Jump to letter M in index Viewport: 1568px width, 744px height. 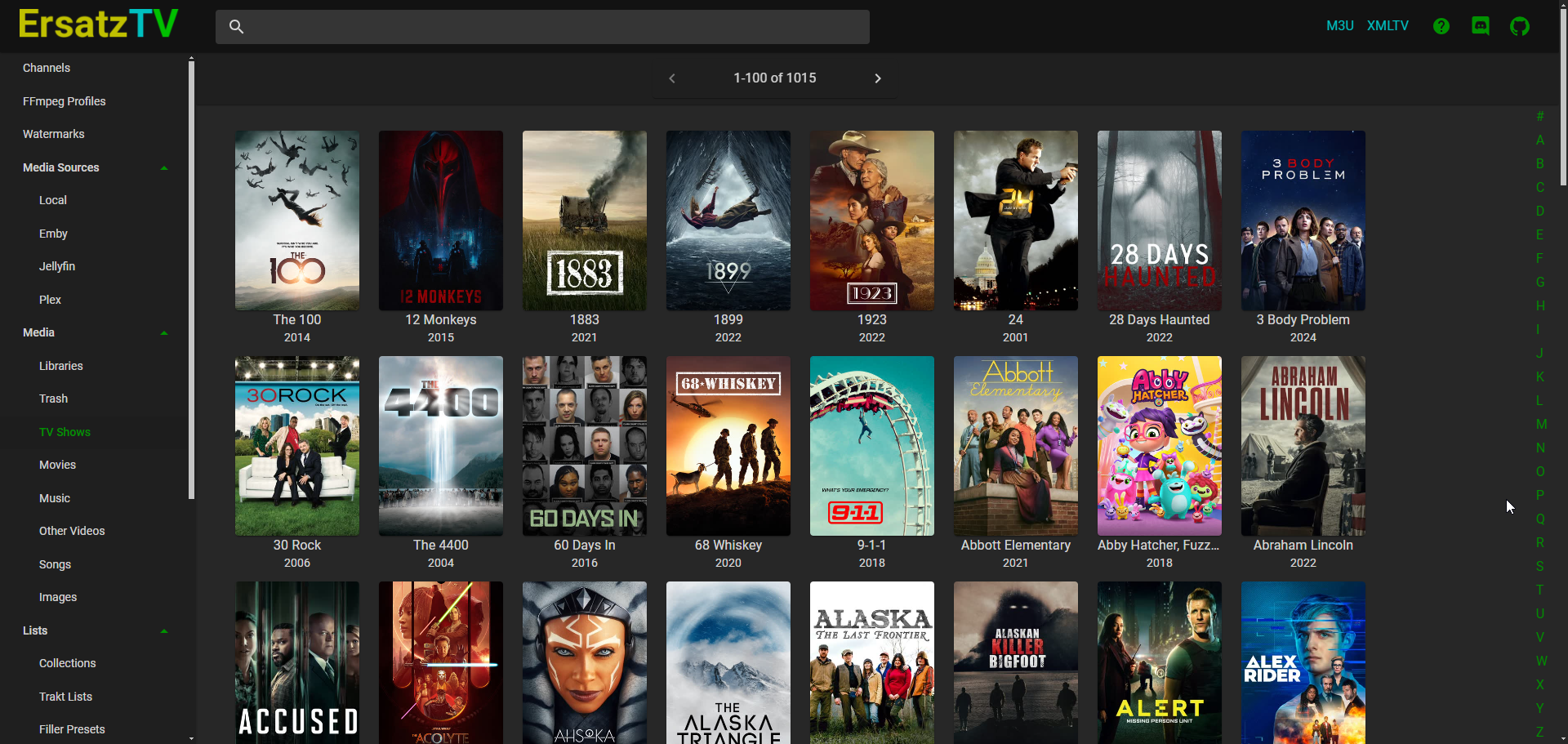[x=1541, y=425]
